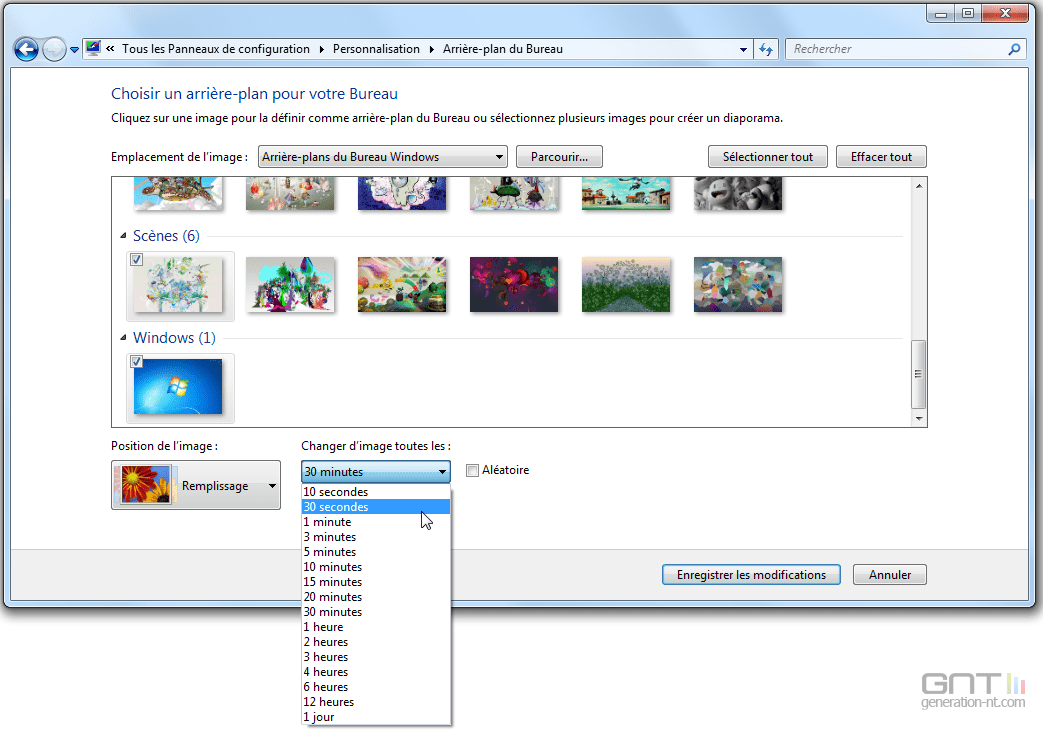Uncheck the Windows wallpaper checkbox
Image resolution: width=1043 pixels, height=731 pixels.
136,361
